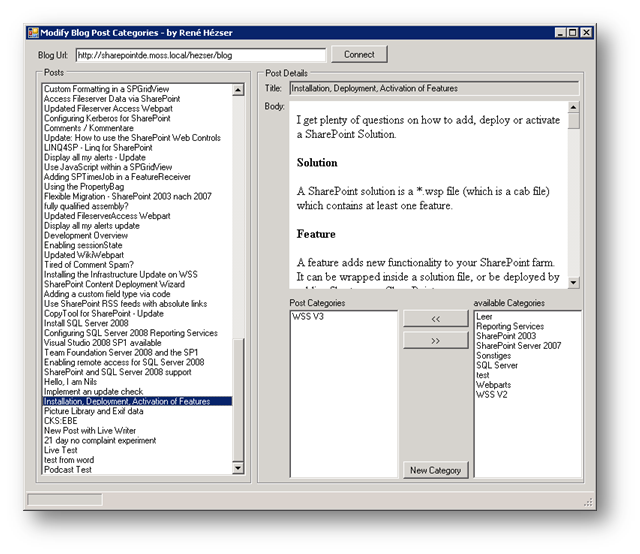Click the move-left '<<' category button
This screenshot has height=554, width=640.
[436, 319]
